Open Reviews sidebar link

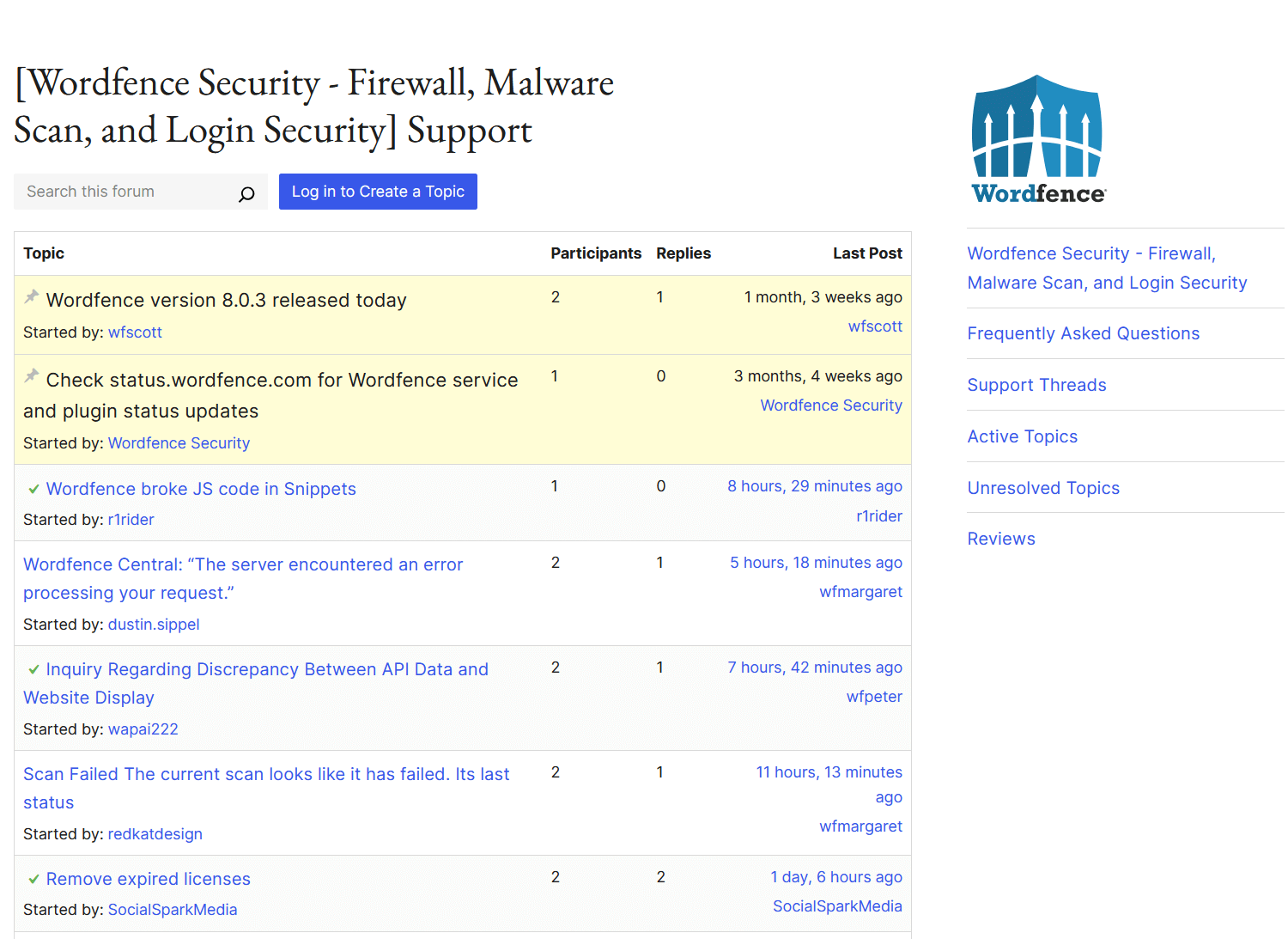tap(1001, 539)
